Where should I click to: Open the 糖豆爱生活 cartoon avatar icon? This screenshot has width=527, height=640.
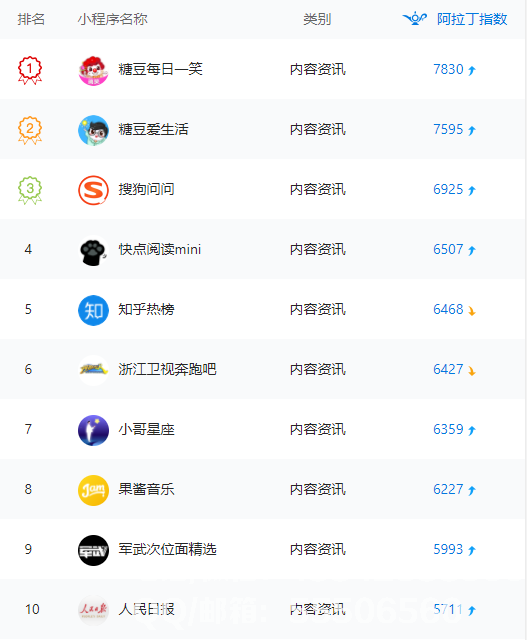[x=93, y=130]
